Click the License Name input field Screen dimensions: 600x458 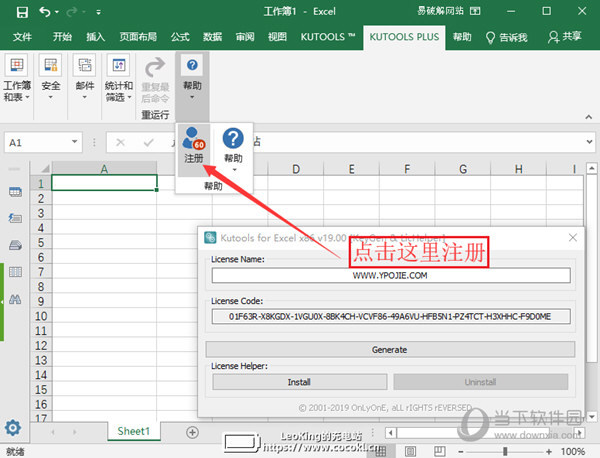tap(390, 275)
